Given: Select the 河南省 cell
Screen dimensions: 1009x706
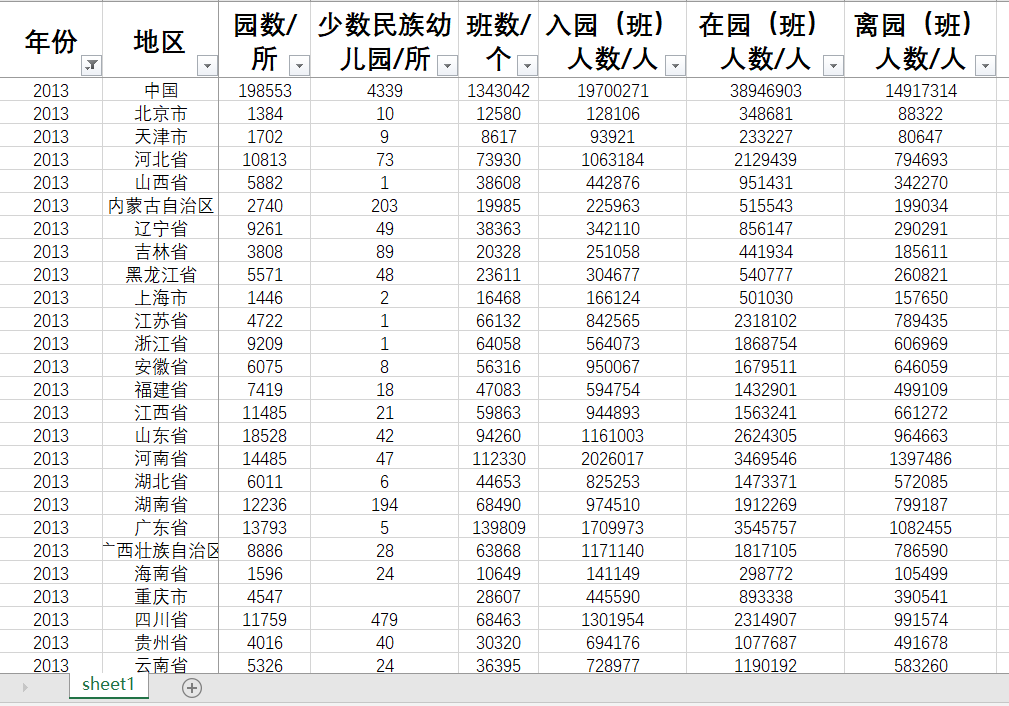Looking at the screenshot, I should pos(160,459).
